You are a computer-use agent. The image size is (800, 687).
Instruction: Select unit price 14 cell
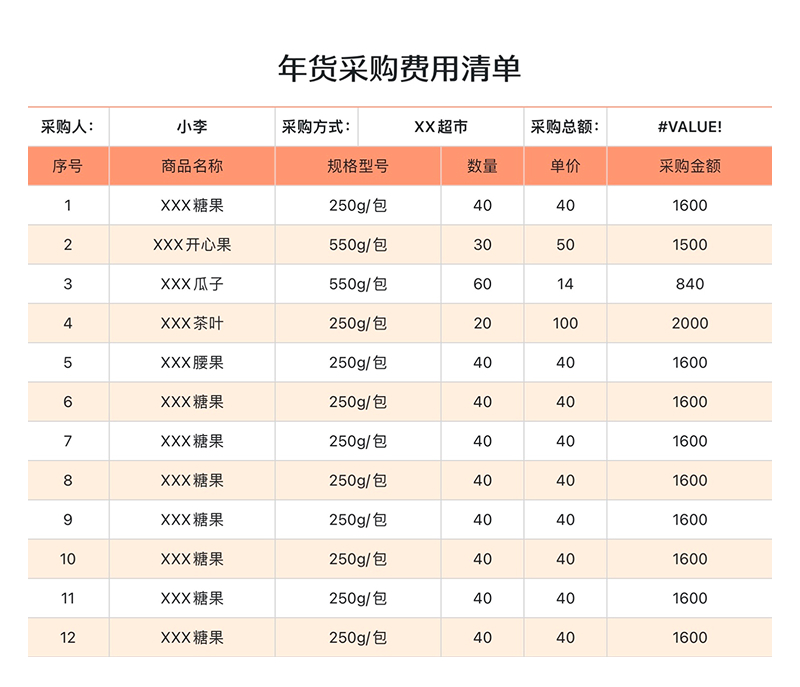coord(565,284)
